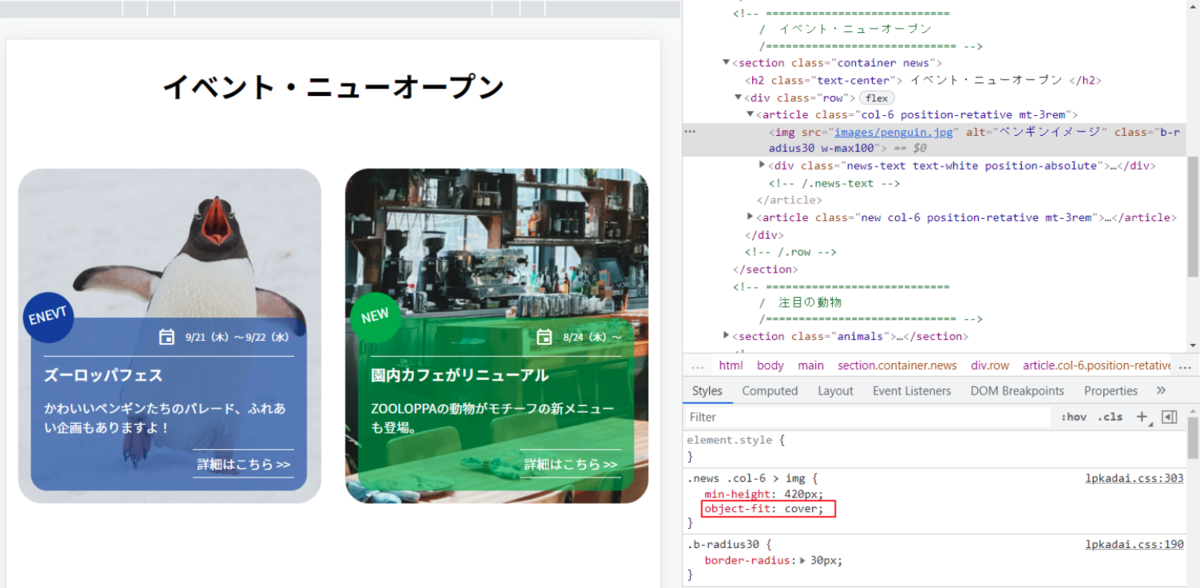Open the Layout tab
The height and width of the screenshot is (588, 1200).
[x=835, y=391]
